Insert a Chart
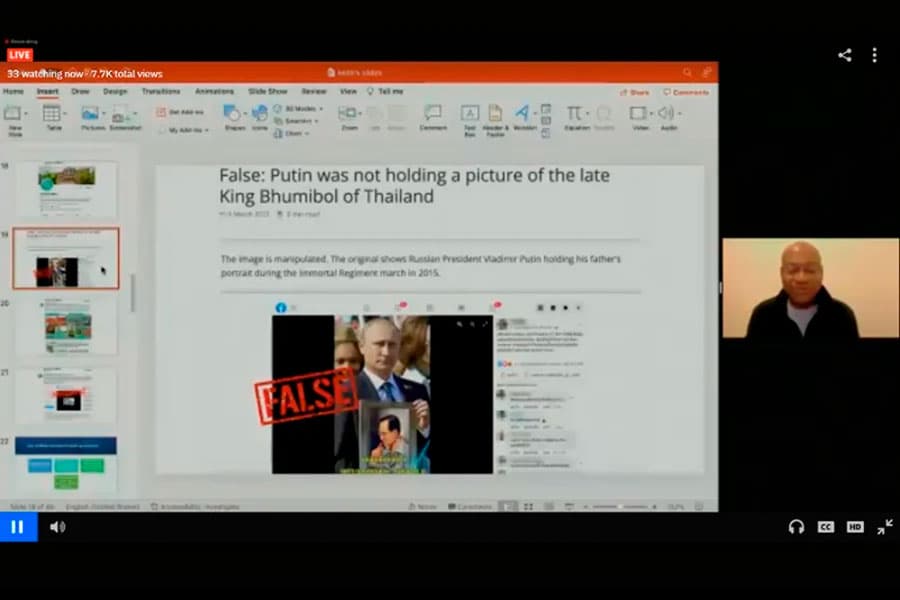900x600 pixels. point(292,133)
